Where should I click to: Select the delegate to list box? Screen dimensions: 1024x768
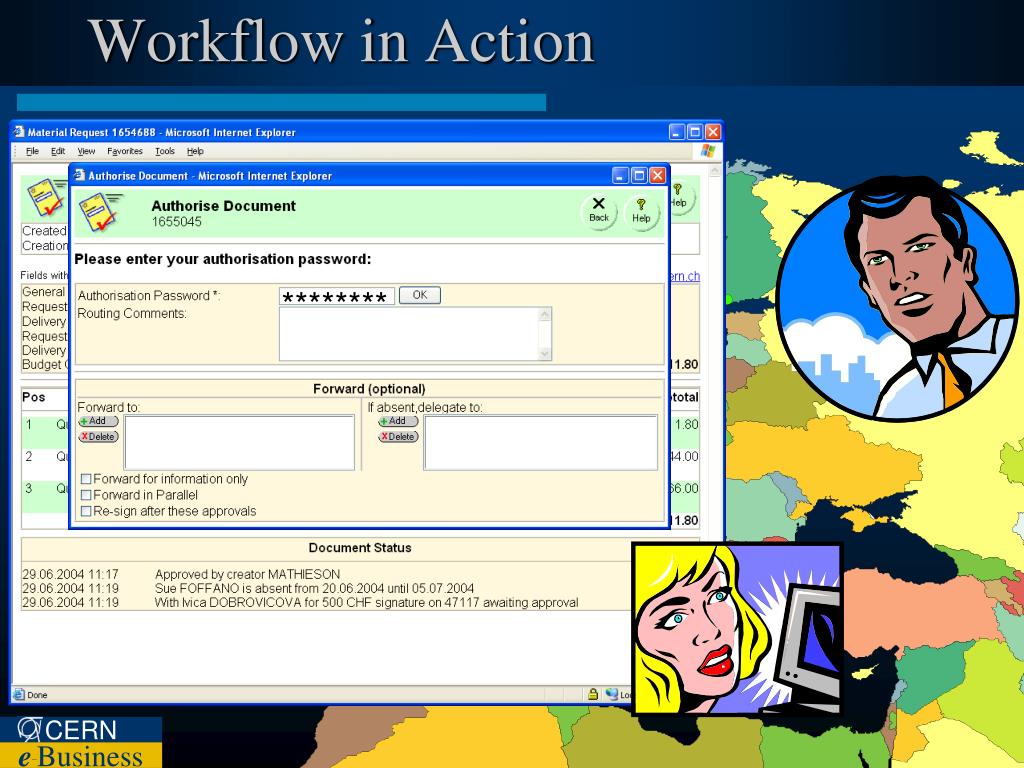pos(541,443)
